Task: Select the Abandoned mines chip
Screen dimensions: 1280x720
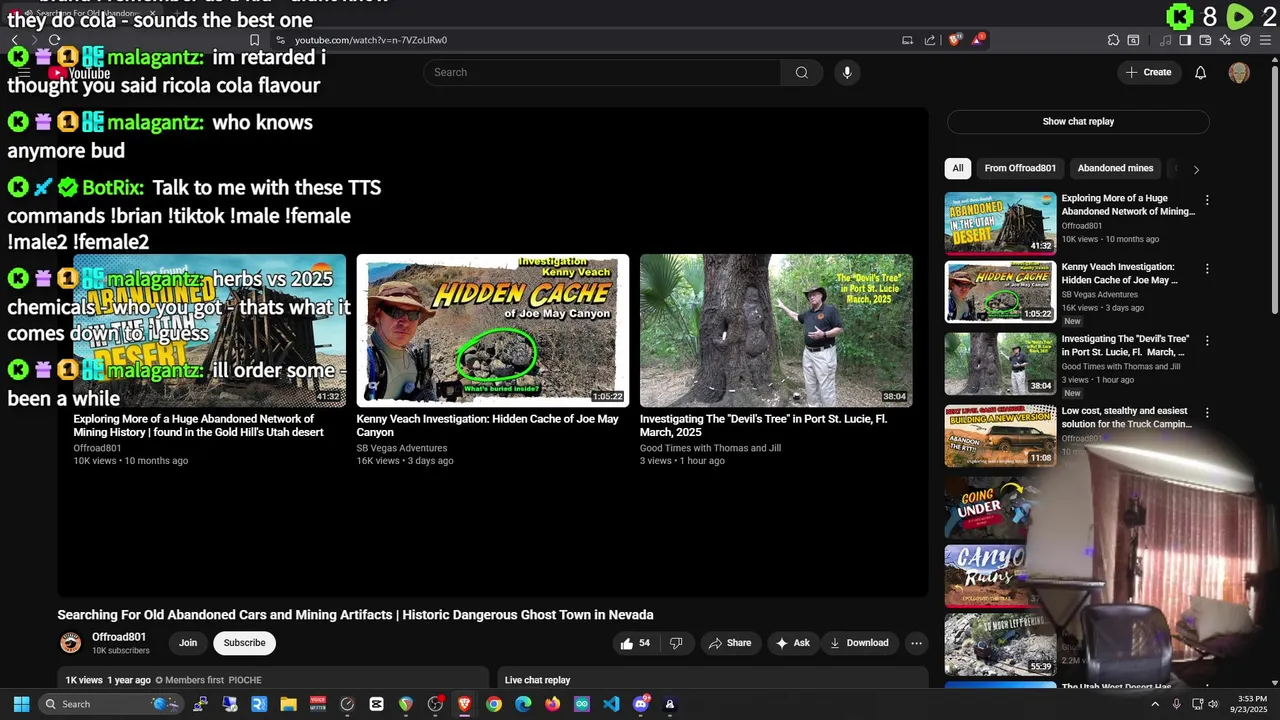Action: pyautogui.click(x=1115, y=168)
